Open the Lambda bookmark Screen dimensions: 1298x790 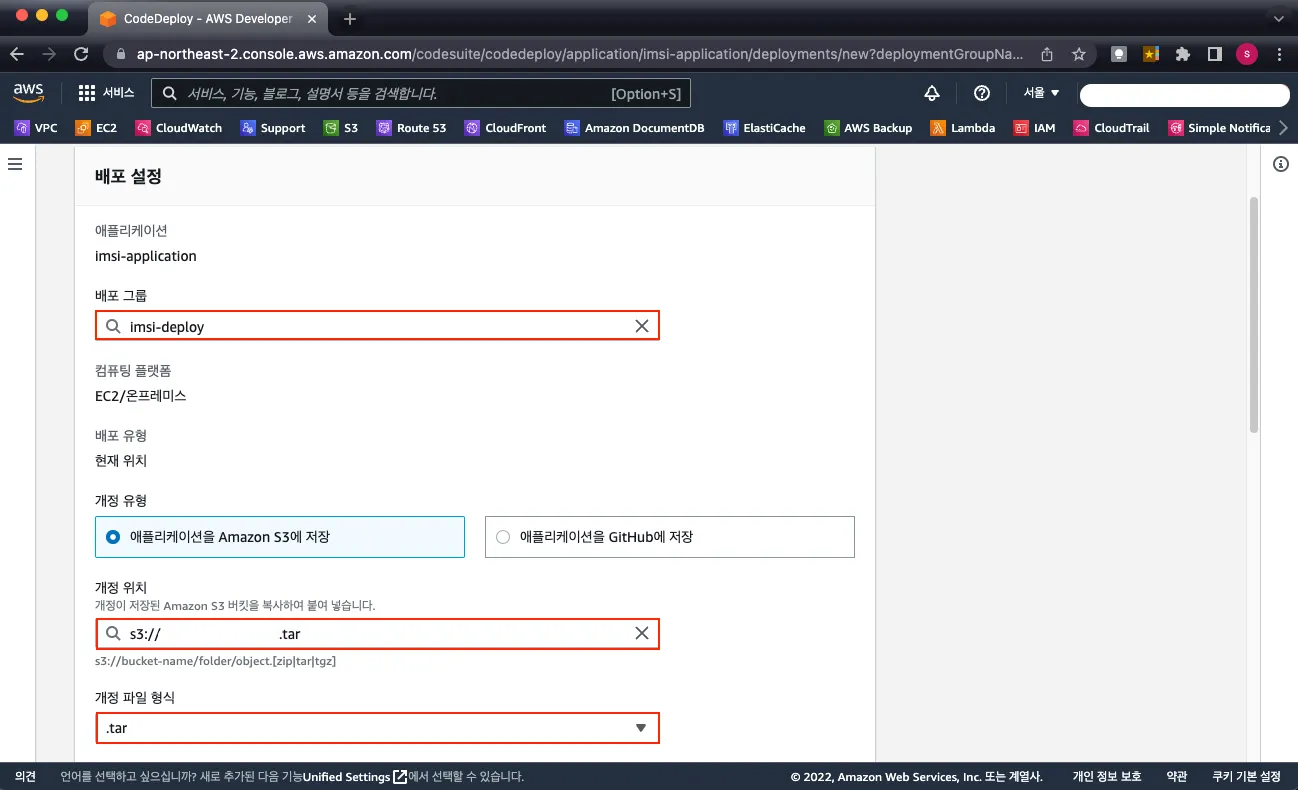[x=962, y=128]
